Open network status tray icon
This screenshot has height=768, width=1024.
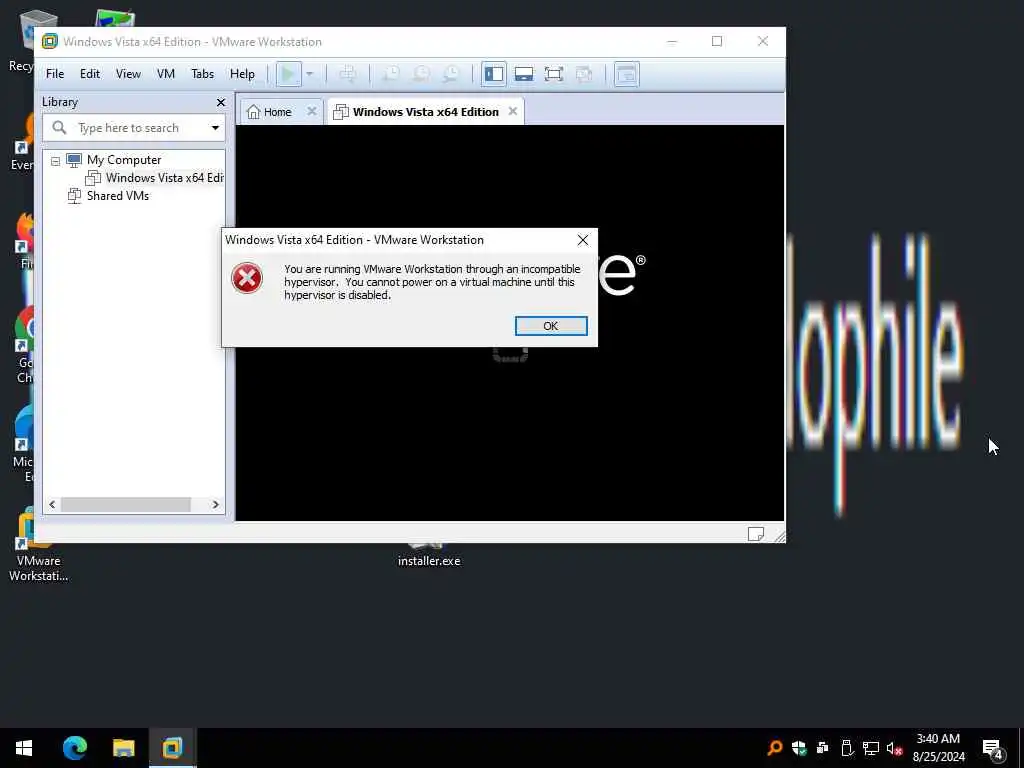871,748
